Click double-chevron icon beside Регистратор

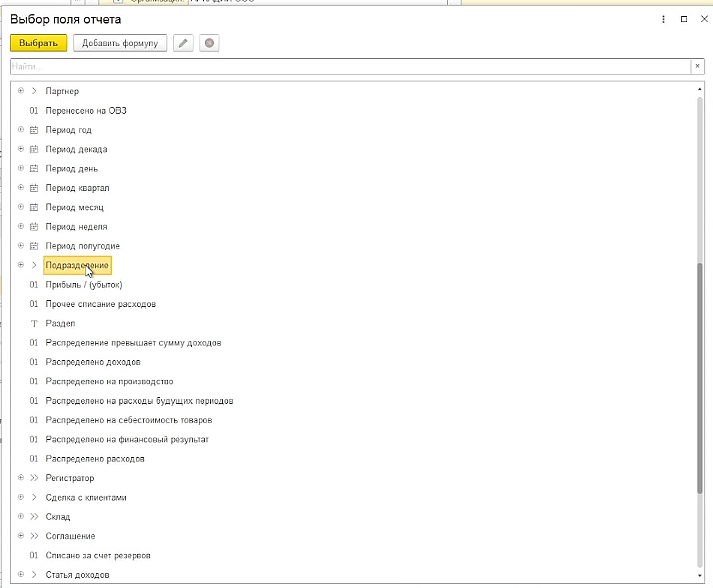pos(34,478)
